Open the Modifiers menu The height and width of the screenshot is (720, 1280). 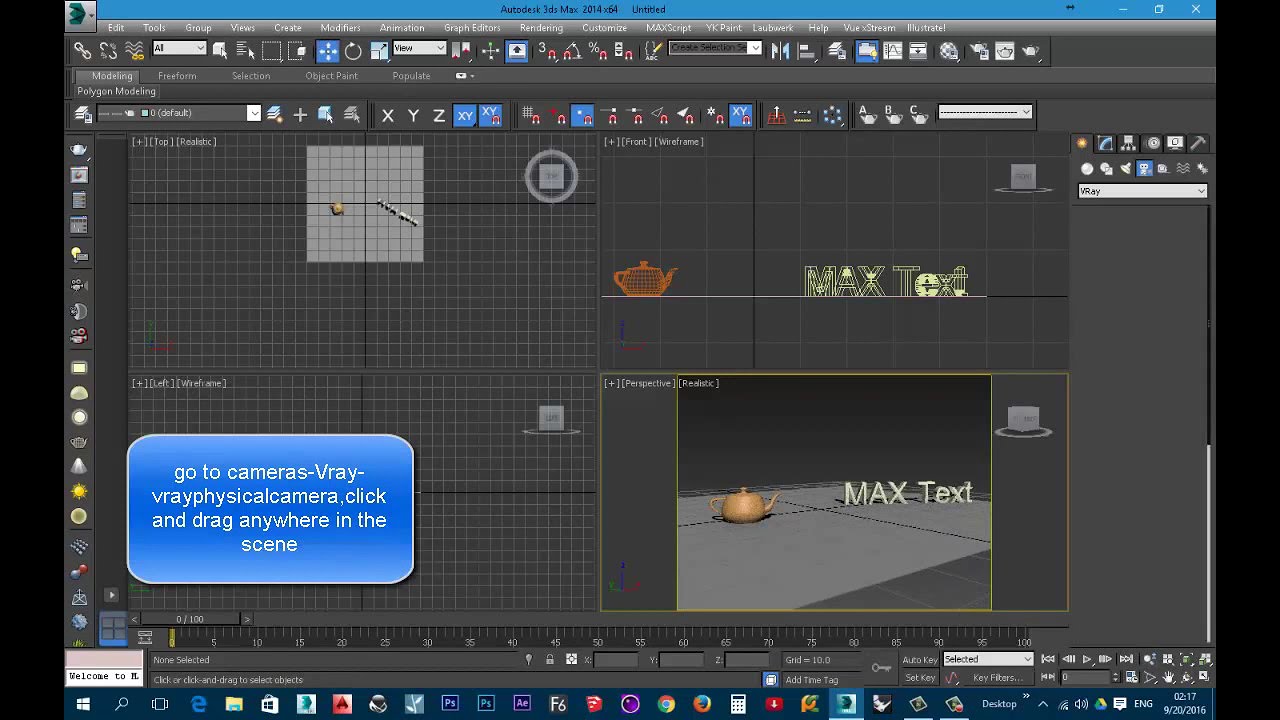[340, 28]
